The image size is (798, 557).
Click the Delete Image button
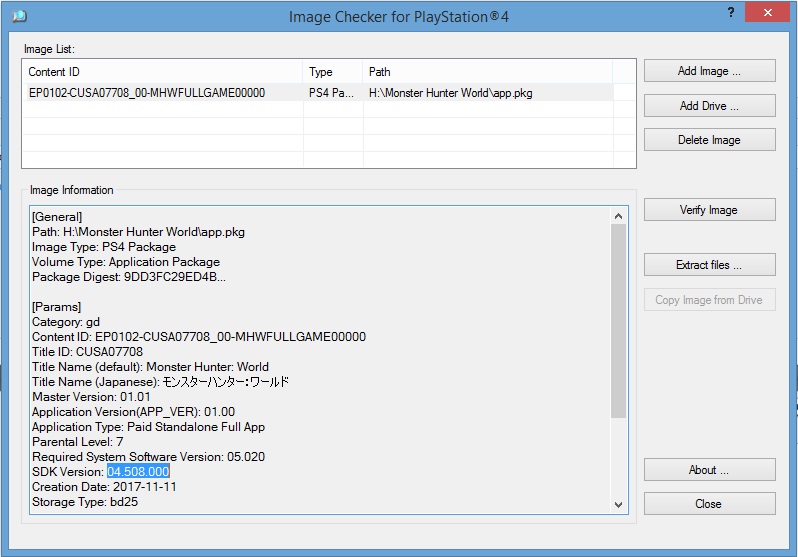point(709,140)
